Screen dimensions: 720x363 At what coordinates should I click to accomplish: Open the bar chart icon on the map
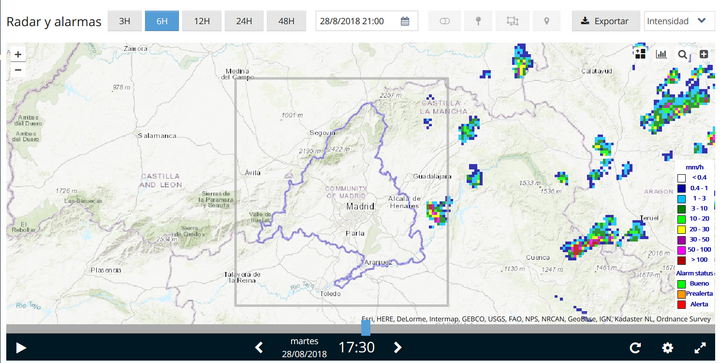tap(661, 54)
